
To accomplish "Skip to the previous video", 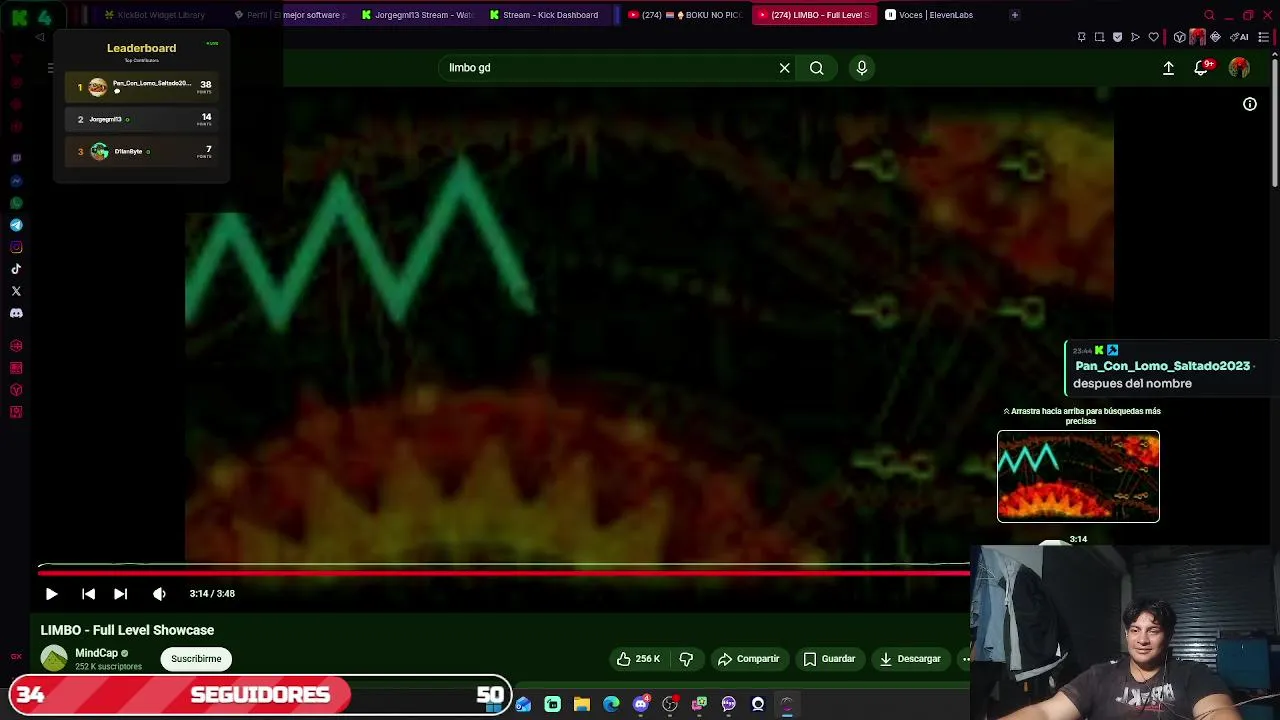I will click(88, 594).
